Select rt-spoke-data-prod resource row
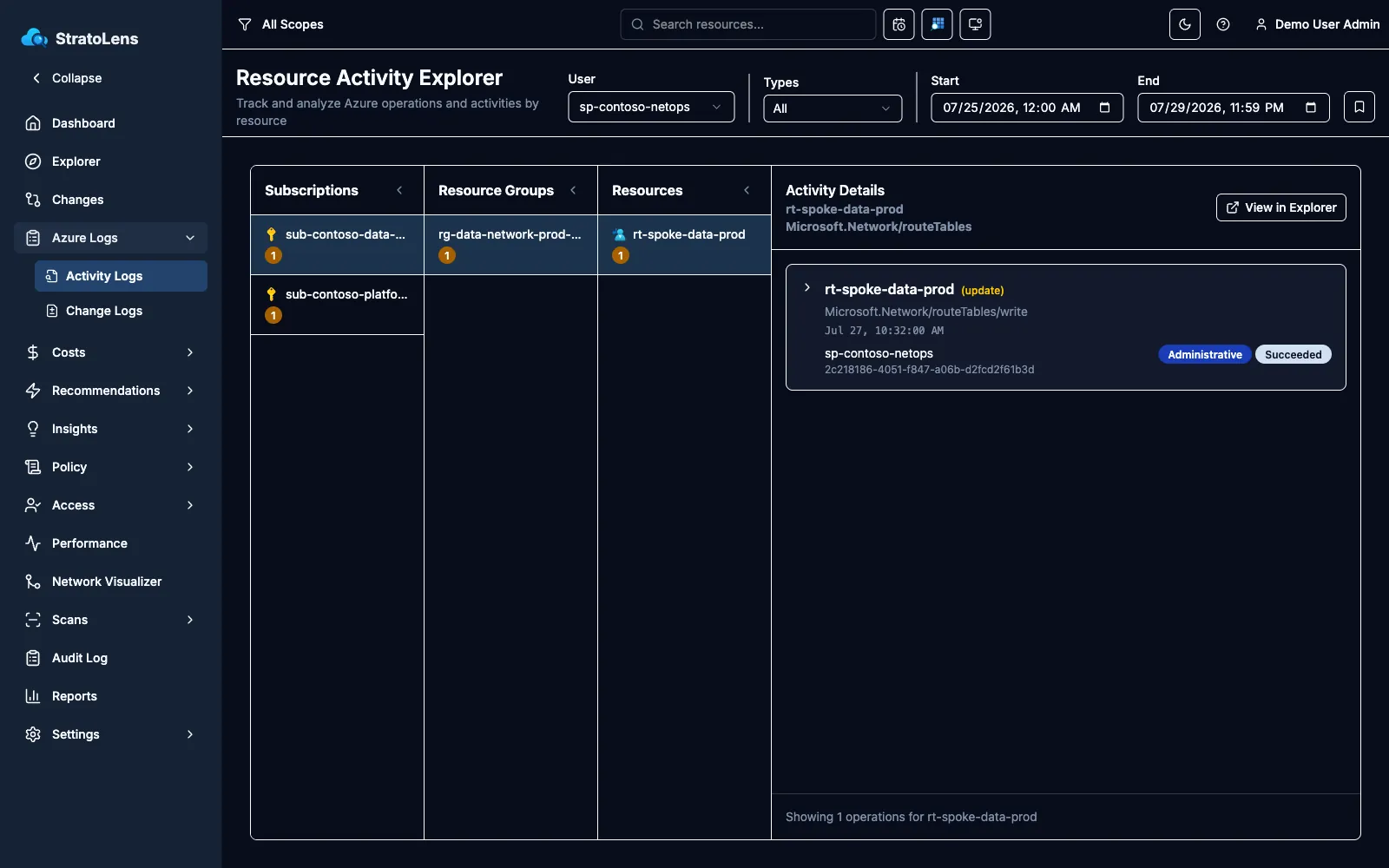1389x868 pixels. click(x=684, y=245)
